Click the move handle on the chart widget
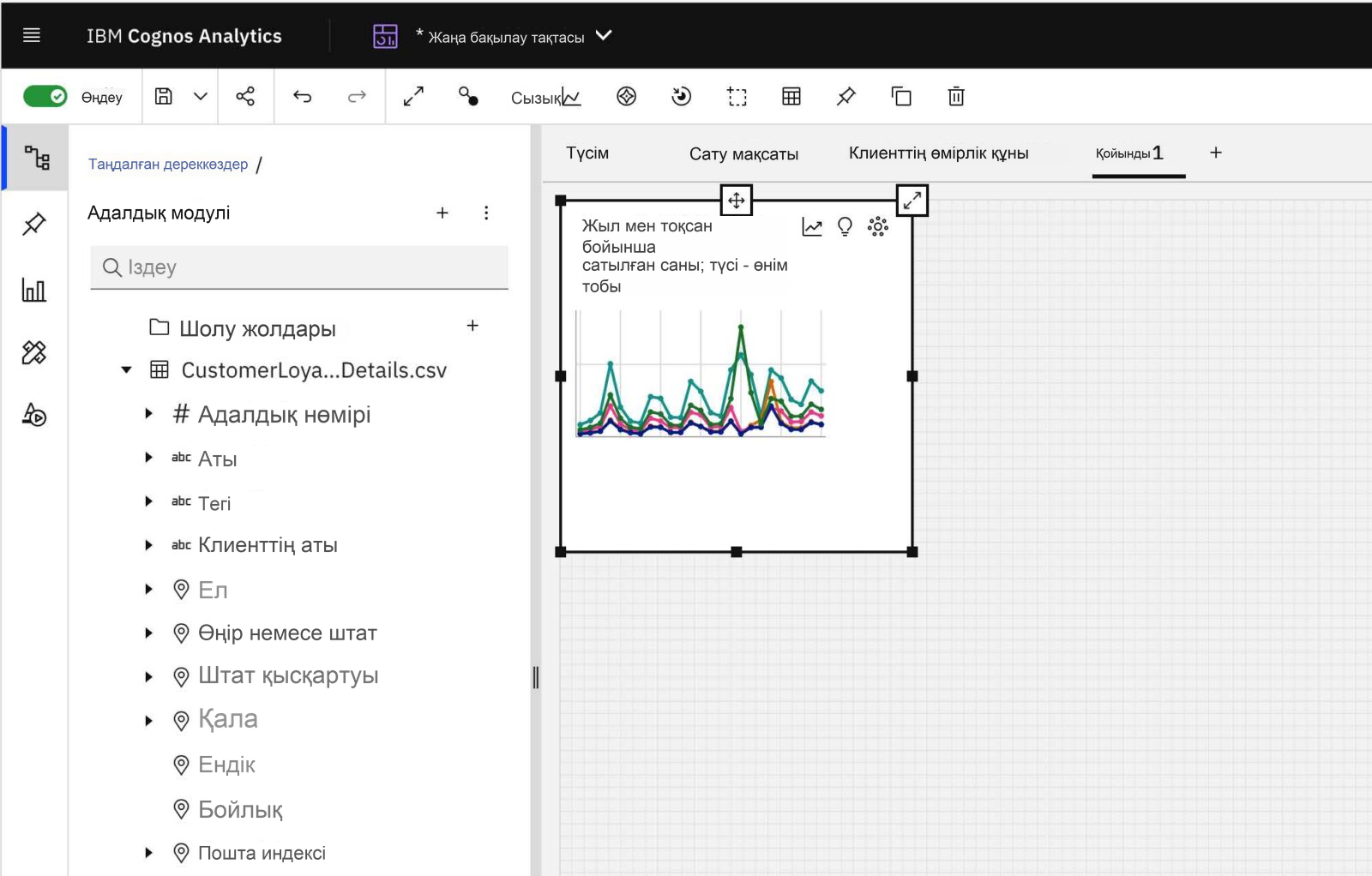Viewport: 1372px width, 876px height. click(736, 201)
